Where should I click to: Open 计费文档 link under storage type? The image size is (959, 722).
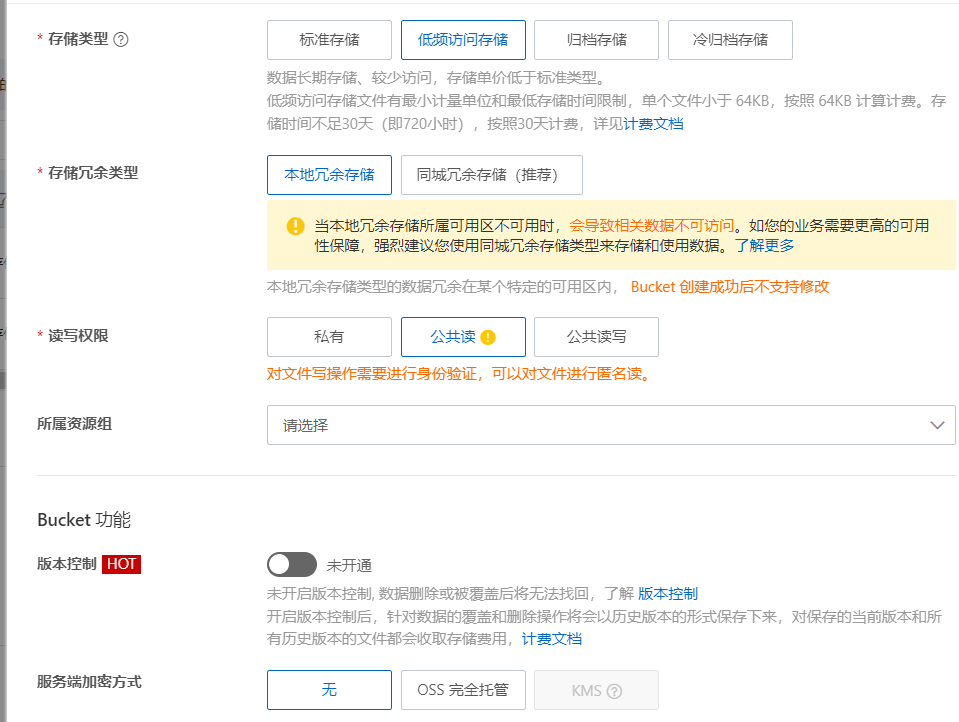click(654, 124)
